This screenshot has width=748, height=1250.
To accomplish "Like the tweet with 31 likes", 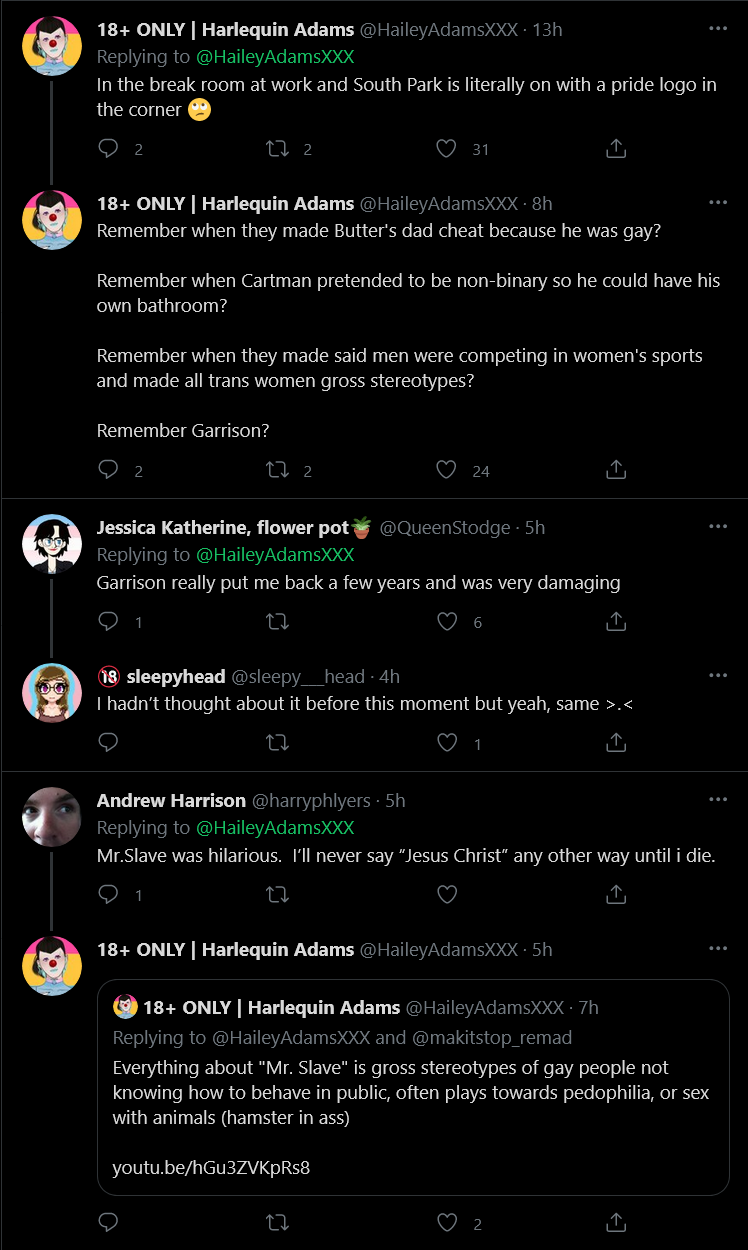I will pyautogui.click(x=447, y=149).
